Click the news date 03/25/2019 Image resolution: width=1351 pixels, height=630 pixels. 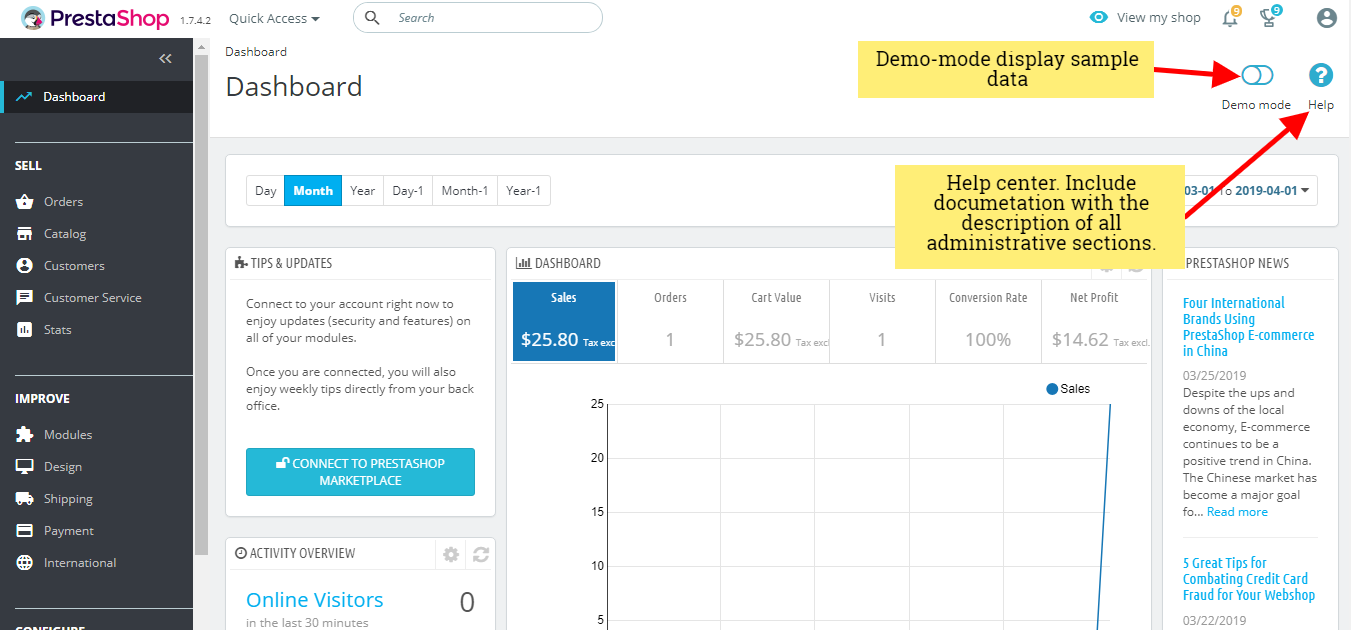pos(1215,375)
